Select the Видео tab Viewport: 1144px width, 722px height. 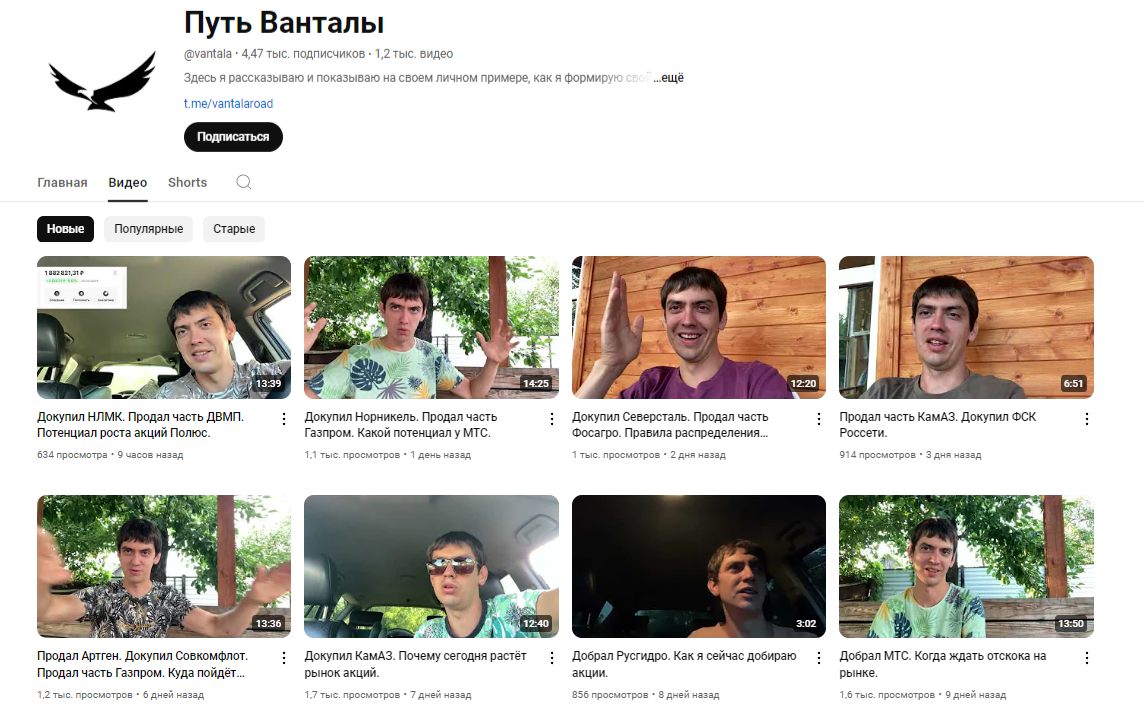pyautogui.click(x=128, y=182)
